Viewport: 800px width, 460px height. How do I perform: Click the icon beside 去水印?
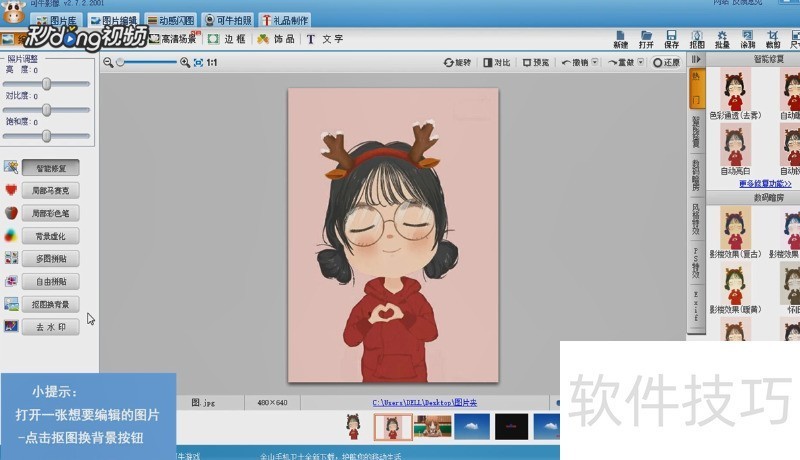(11, 326)
